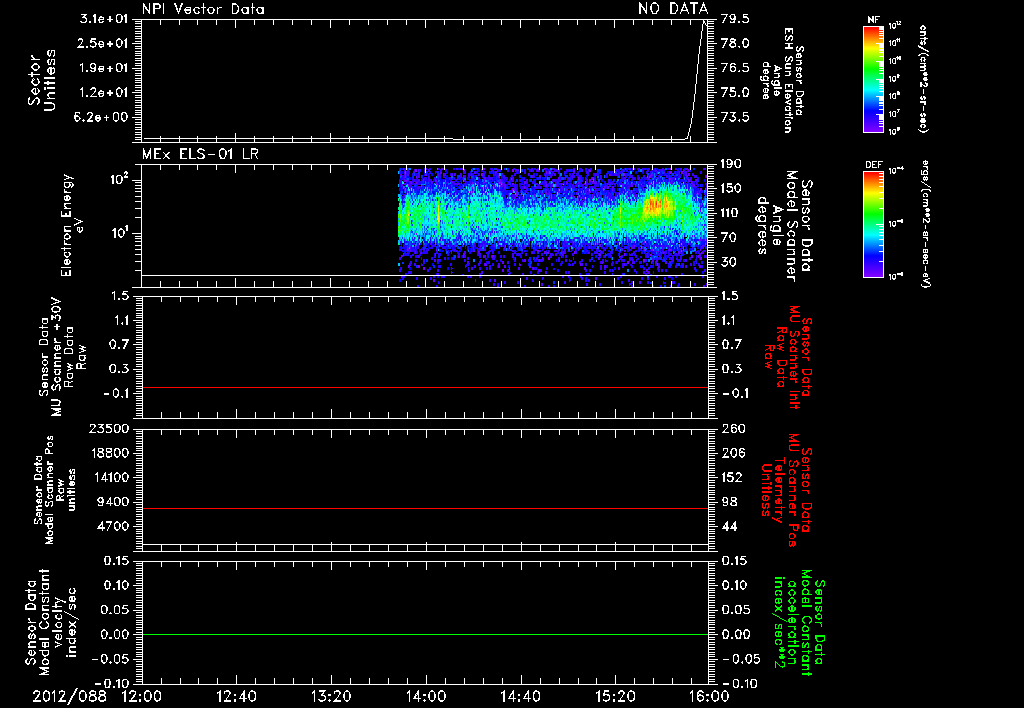The image size is (1024, 708).
Task: Click the rising white sun elevation curve
Action: pyautogui.click(x=696, y=78)
